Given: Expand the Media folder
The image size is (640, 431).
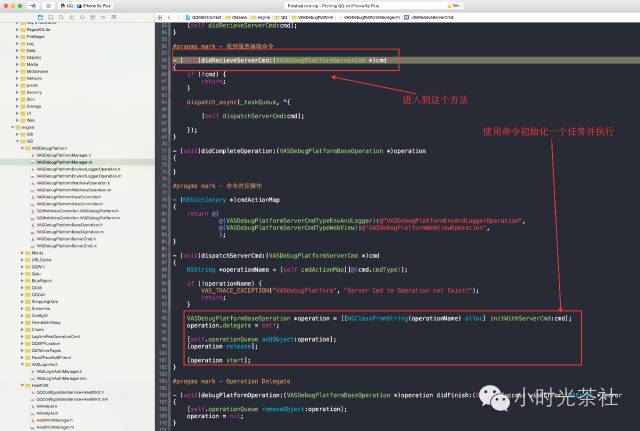Looking at the screenshot, I should pyautogui.click(x=17, y=64).
